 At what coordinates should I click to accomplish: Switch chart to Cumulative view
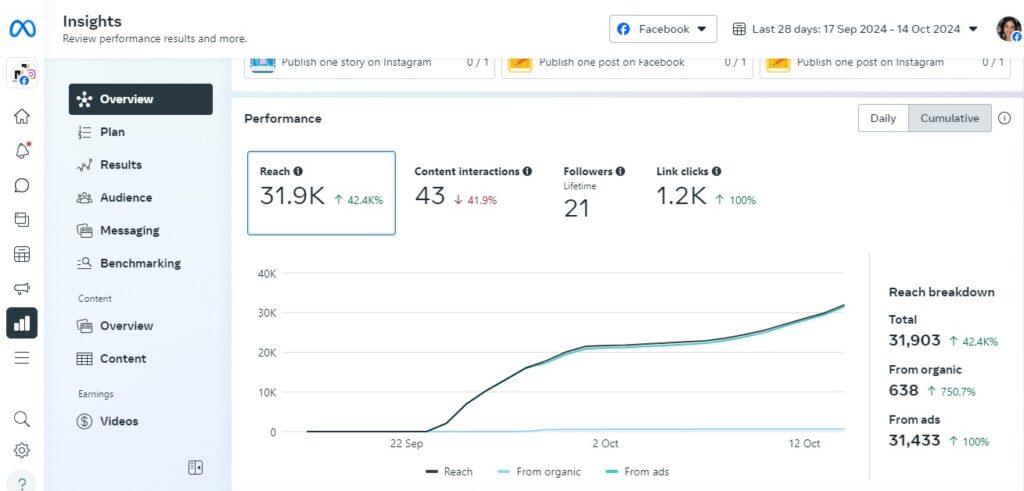[949, 118]
